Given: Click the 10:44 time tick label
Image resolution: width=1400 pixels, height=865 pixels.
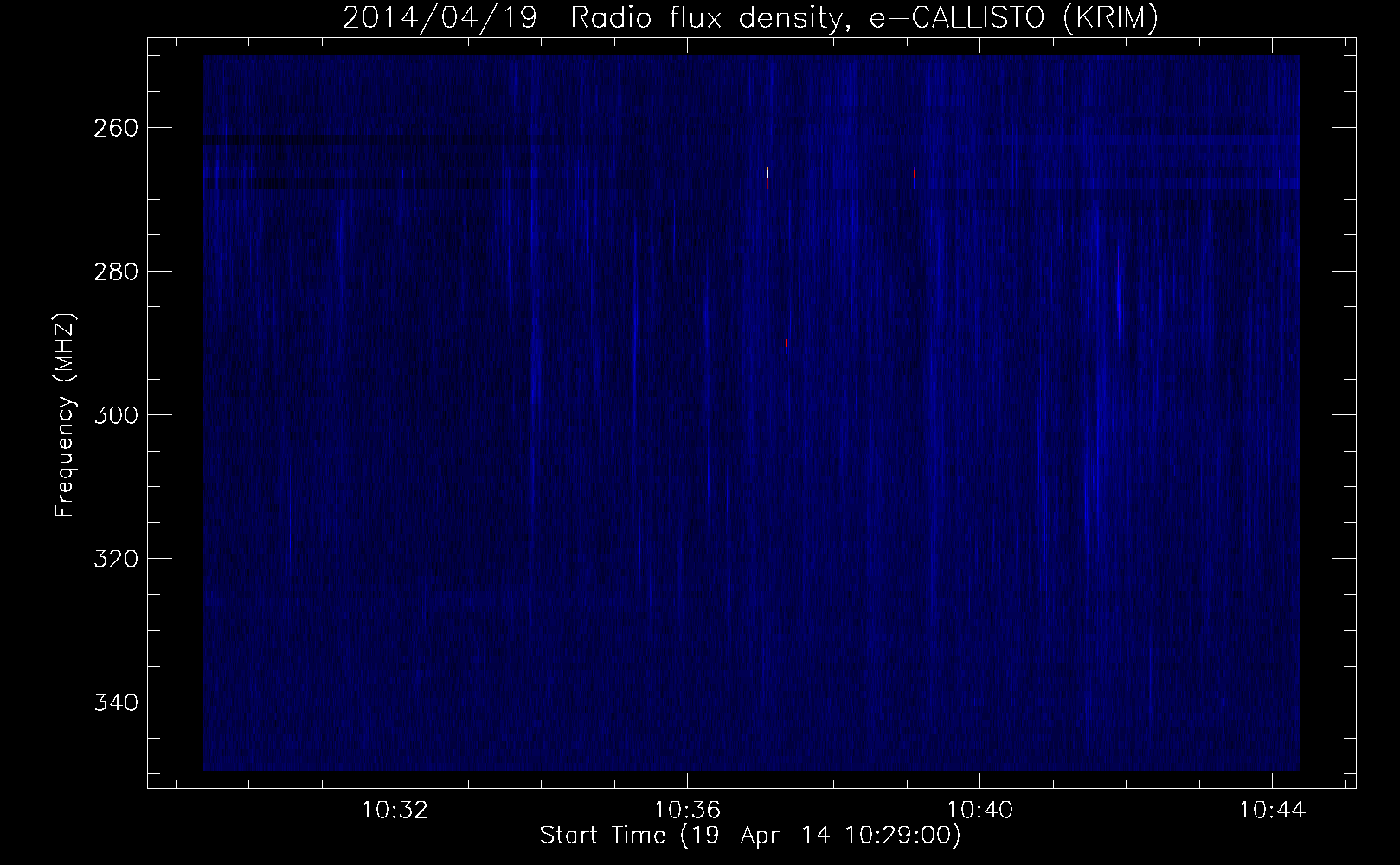Looking at the screenshot, I should (1272, 811).
